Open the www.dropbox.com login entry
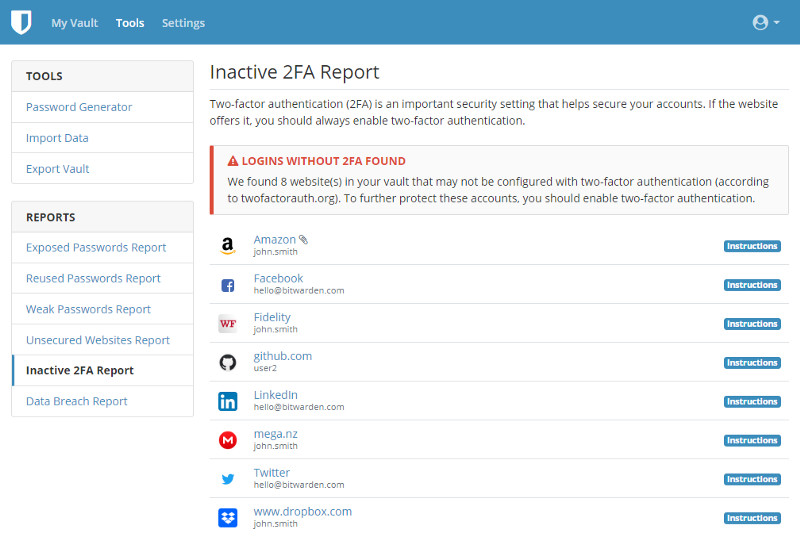Viewport: 800px width, 540px height. click(x=302, y=511)
